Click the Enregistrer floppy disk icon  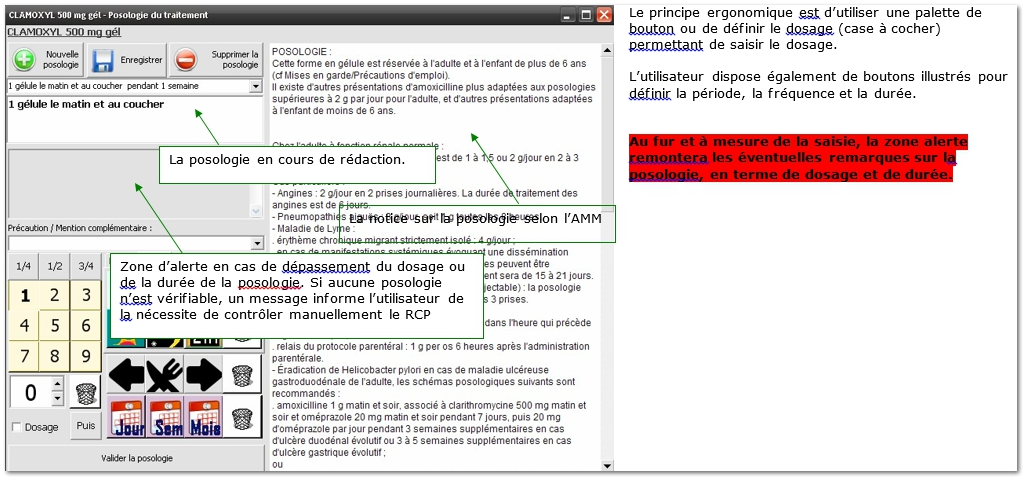pos(103,60)
